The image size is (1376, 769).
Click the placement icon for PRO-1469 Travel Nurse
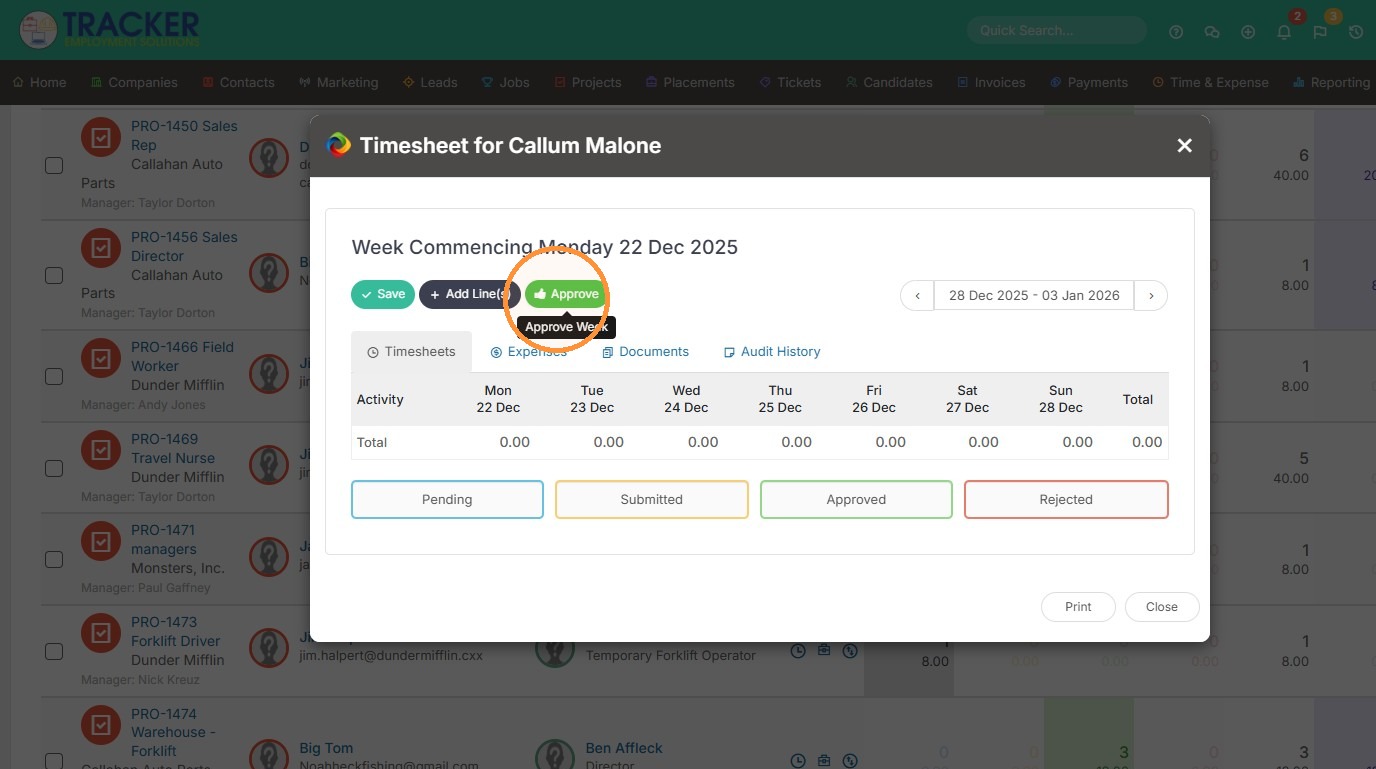[101, 451]
